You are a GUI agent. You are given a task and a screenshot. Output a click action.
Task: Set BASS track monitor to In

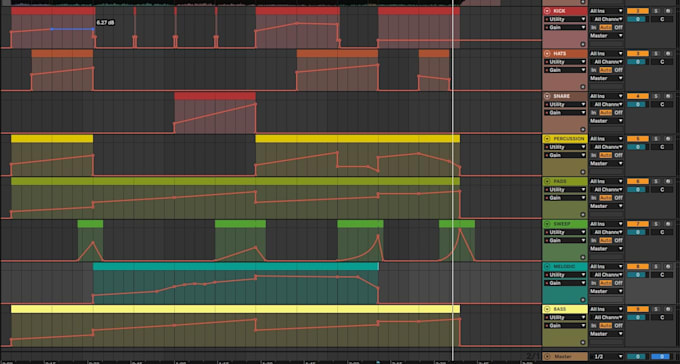pyautogui.click(x=593, y=326)
